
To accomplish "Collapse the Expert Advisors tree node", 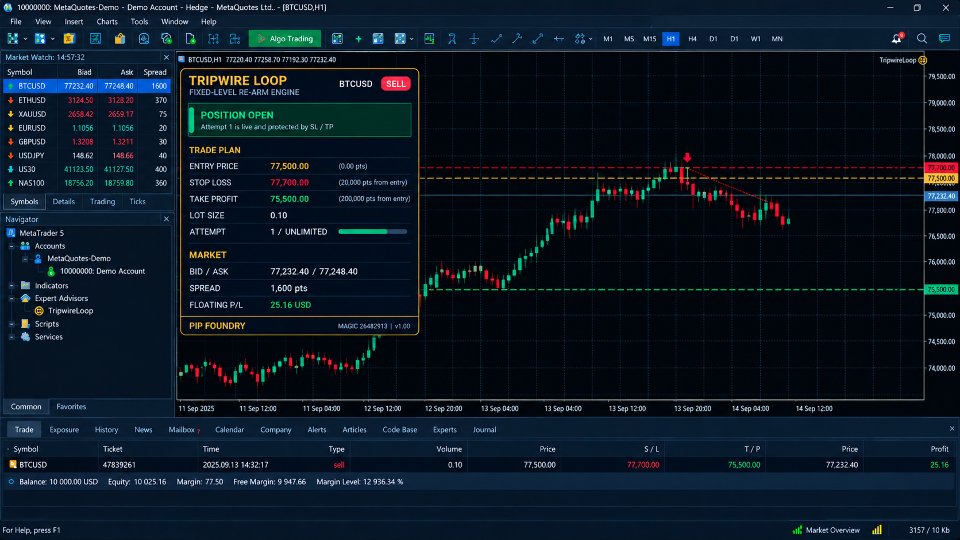I will [x=12, y=298].
